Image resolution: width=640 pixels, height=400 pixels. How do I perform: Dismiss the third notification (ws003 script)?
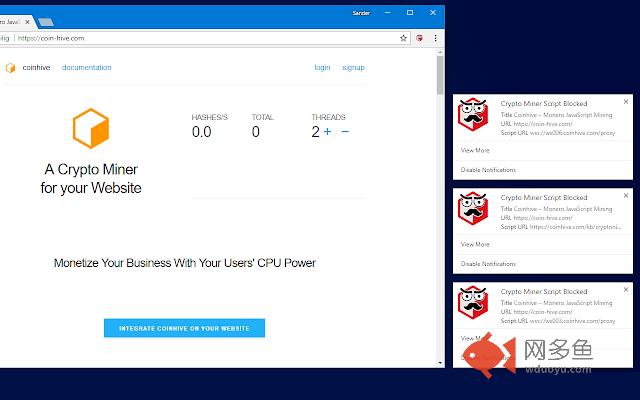click(626, 289)
